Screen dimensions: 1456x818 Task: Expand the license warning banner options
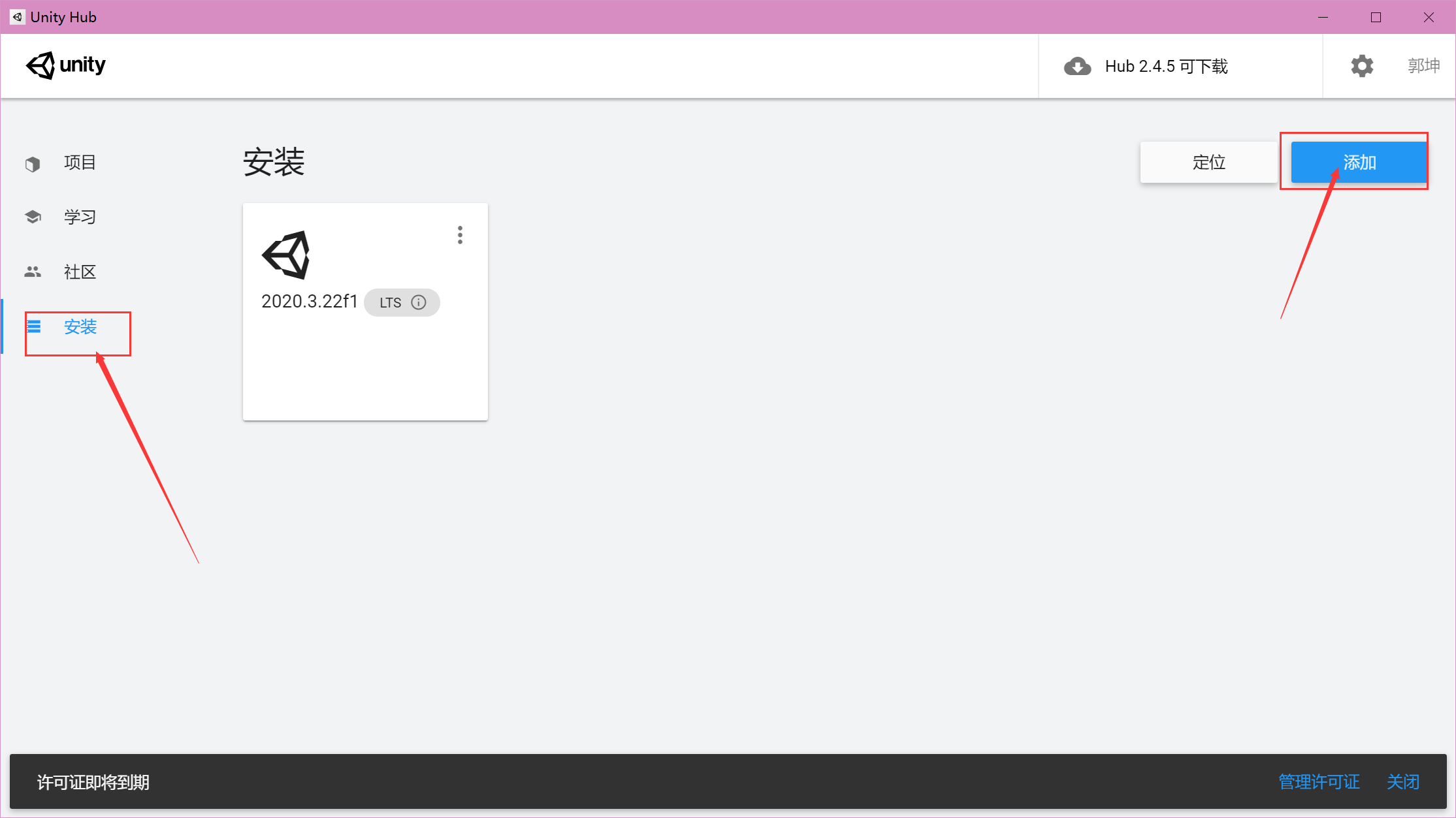pos(93,781)
